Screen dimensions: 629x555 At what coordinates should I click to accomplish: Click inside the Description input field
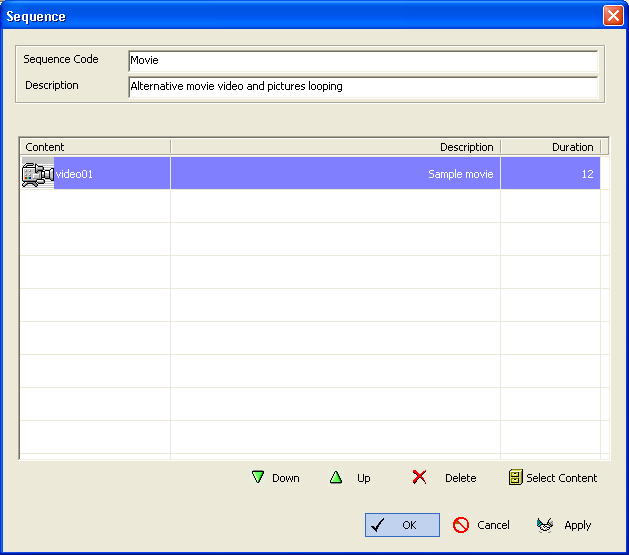click(363, 87)
